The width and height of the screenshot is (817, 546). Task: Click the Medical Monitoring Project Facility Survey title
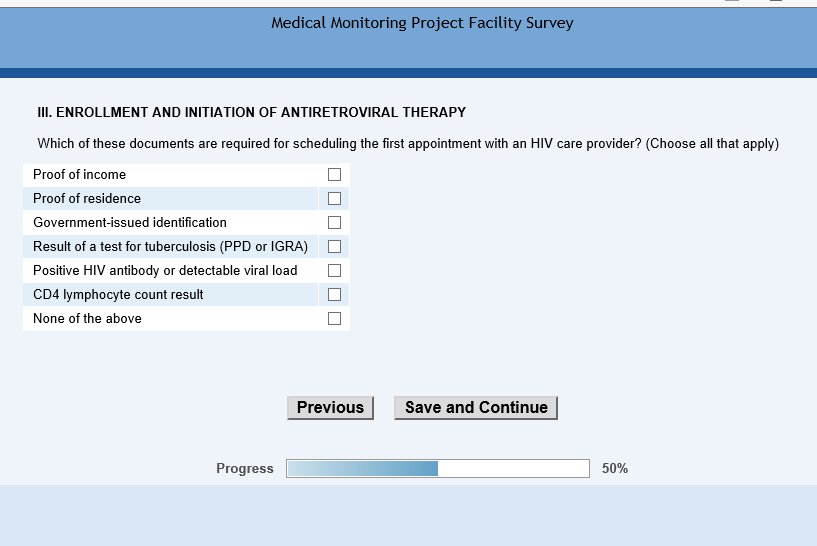(422, 23)
